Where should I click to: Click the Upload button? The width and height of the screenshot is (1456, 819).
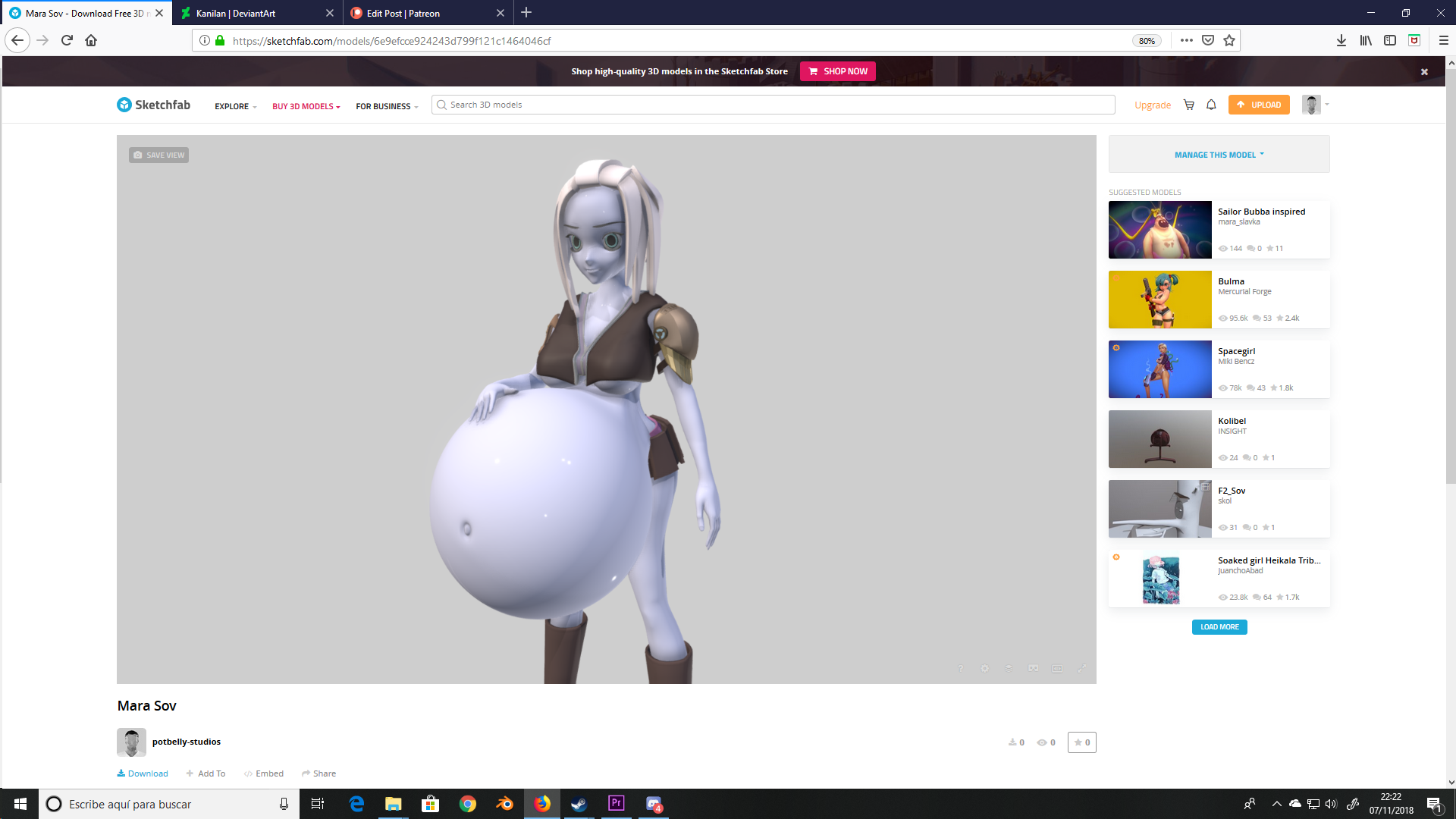coord(1259,105)
